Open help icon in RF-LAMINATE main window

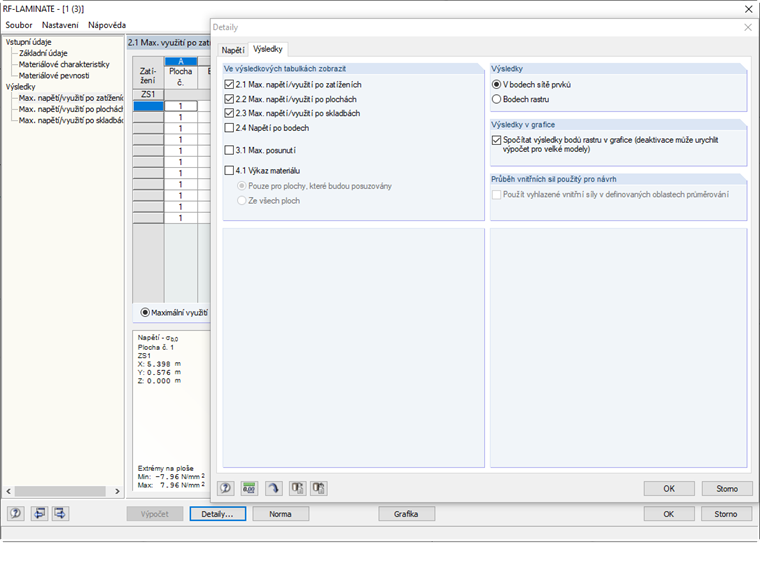[16, 513]
